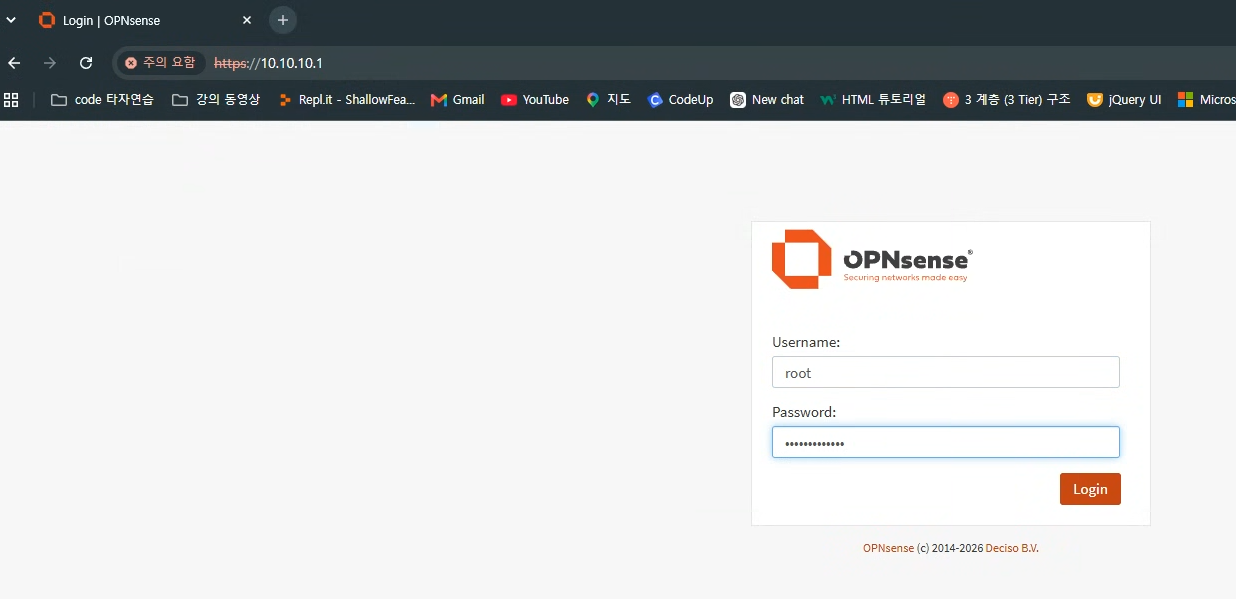Select the Login | OPNsense browser tab
Screen dimensions: 1236x599
[145, 20]
